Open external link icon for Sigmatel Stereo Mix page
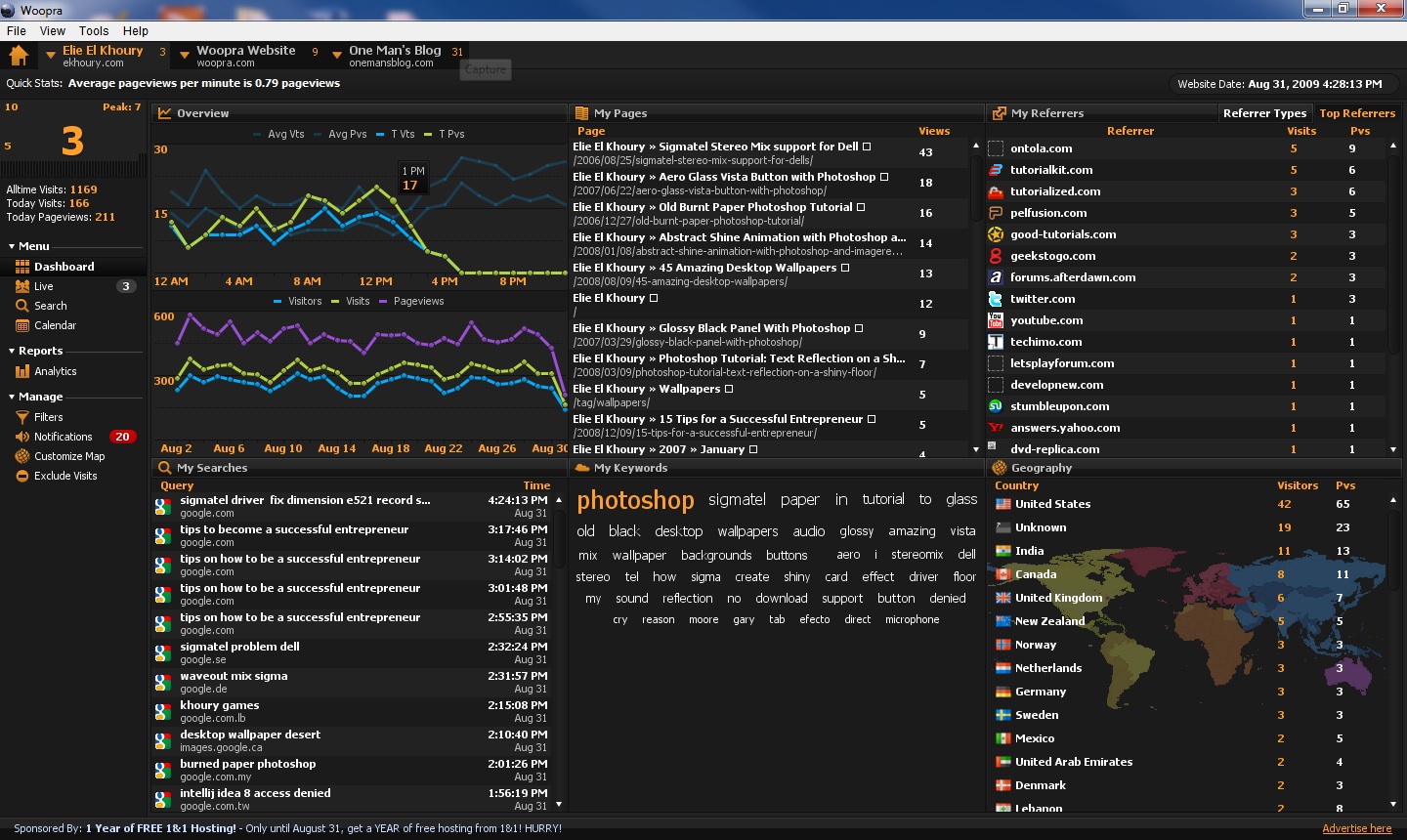Screen dimensions: 1407x840 point(867,147)
